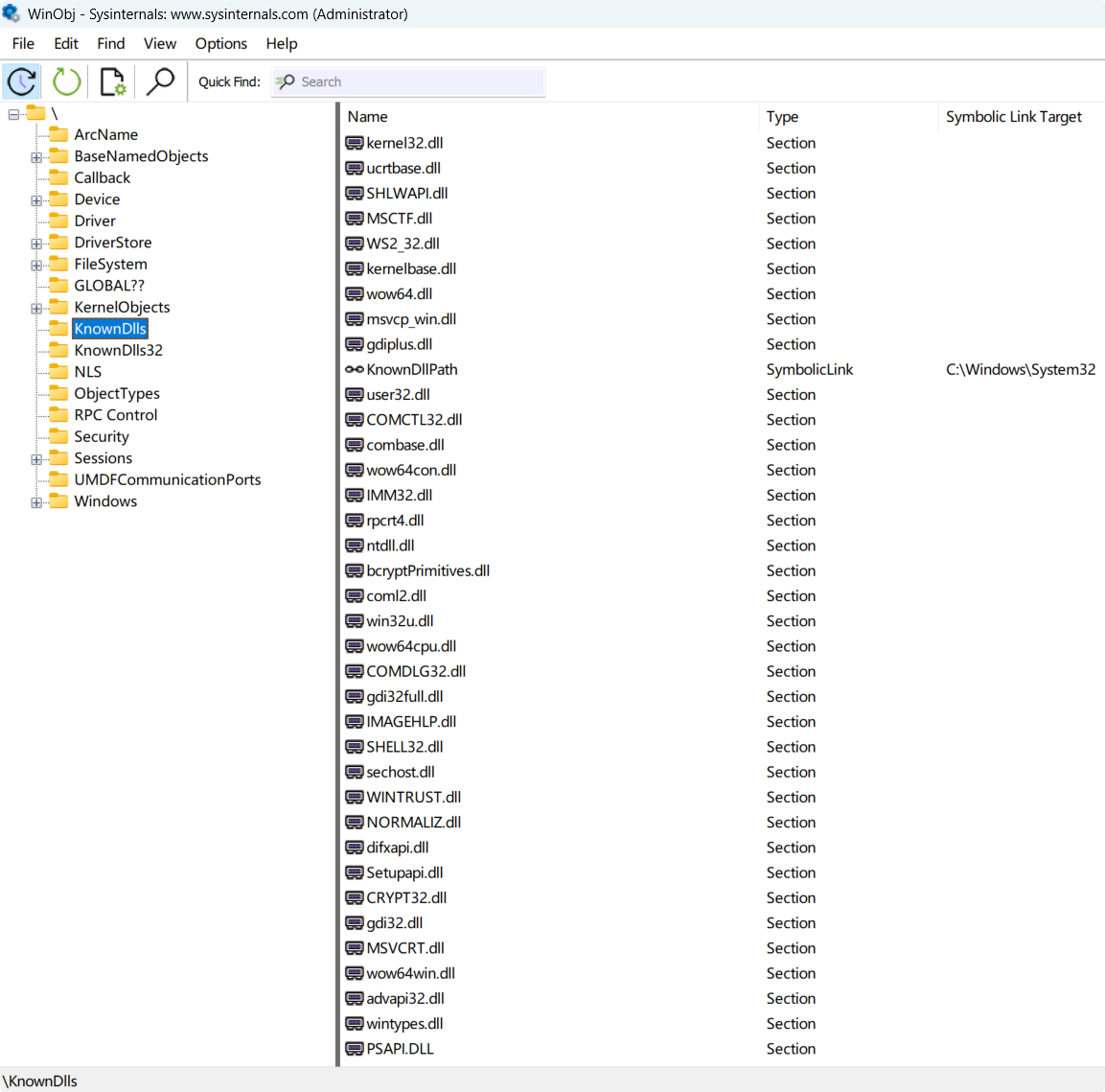
Task: Open the Find menu
Action: click(111, 44)
